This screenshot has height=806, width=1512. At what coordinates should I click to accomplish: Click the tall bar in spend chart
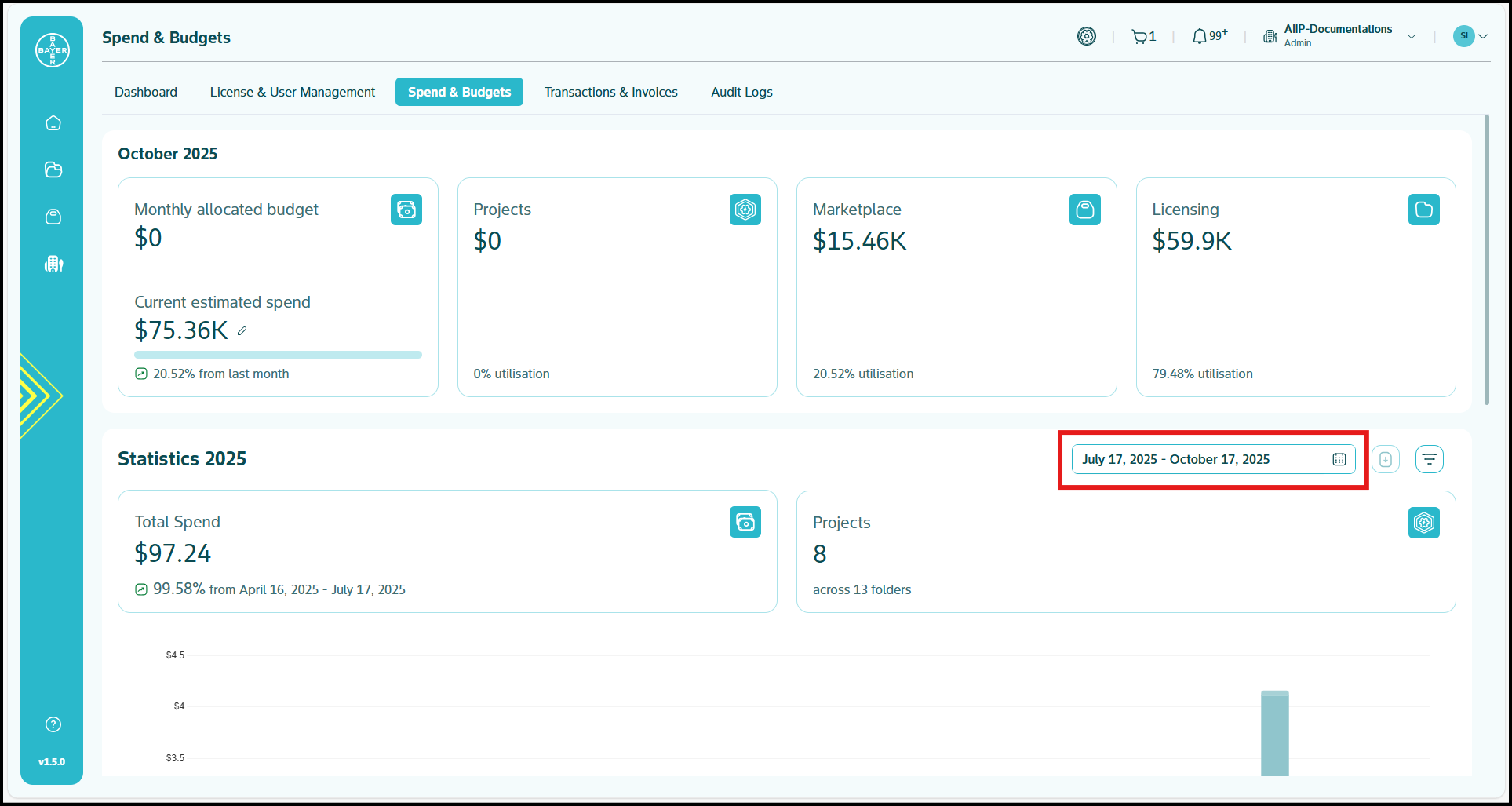click(1274, 734)
